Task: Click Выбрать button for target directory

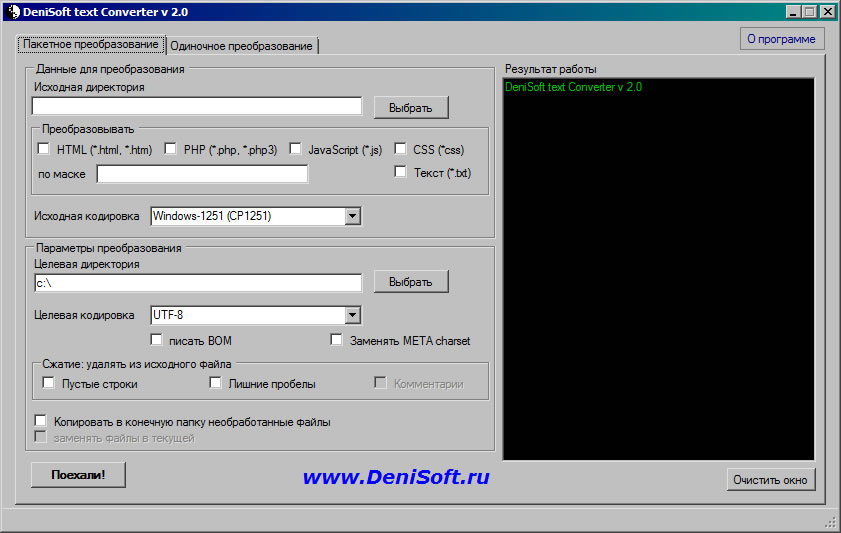Action: (x=411, y=282)
